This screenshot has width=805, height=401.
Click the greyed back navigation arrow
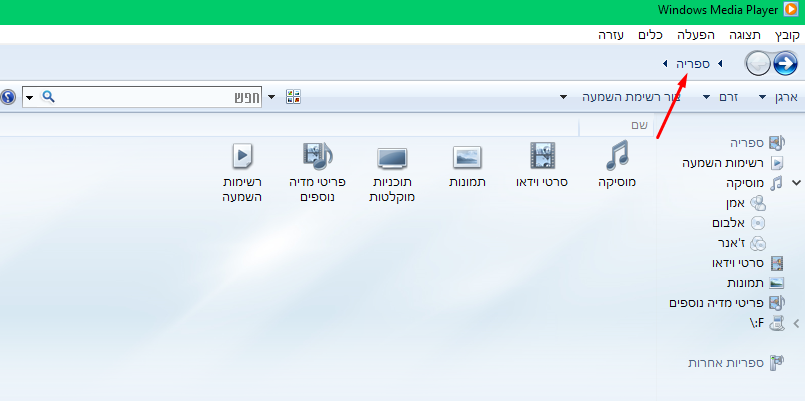[757, 64]
